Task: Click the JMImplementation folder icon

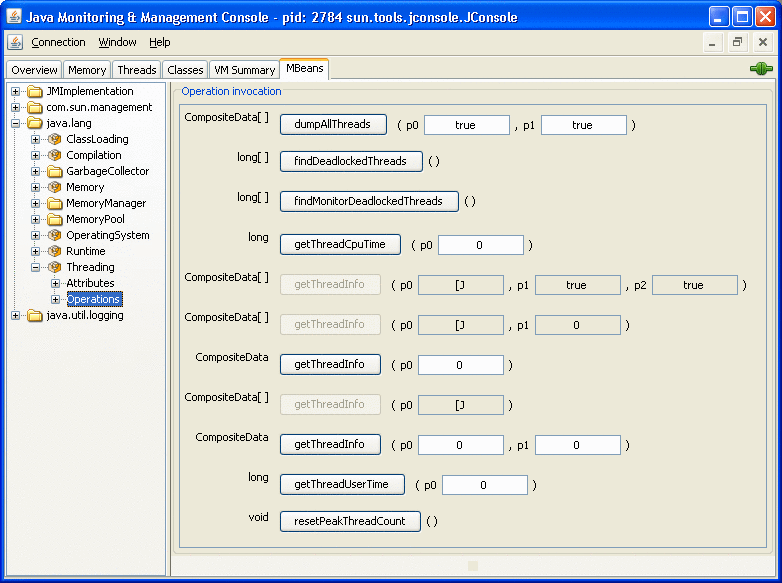Action: coord(35,91)
